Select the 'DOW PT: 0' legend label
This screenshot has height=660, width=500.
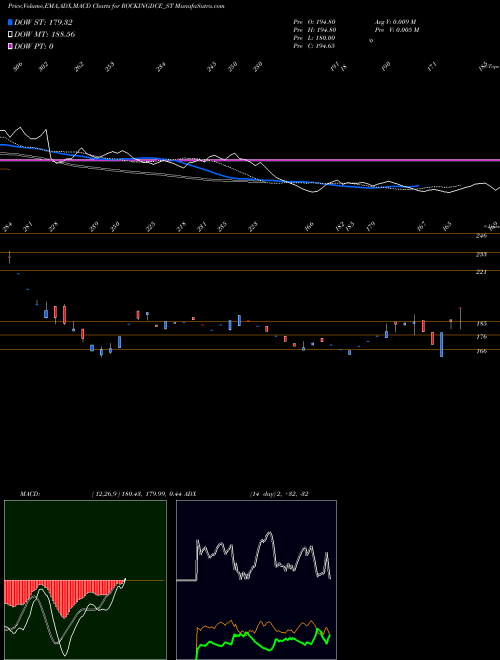pyautogui.click(x=34, y=46)
